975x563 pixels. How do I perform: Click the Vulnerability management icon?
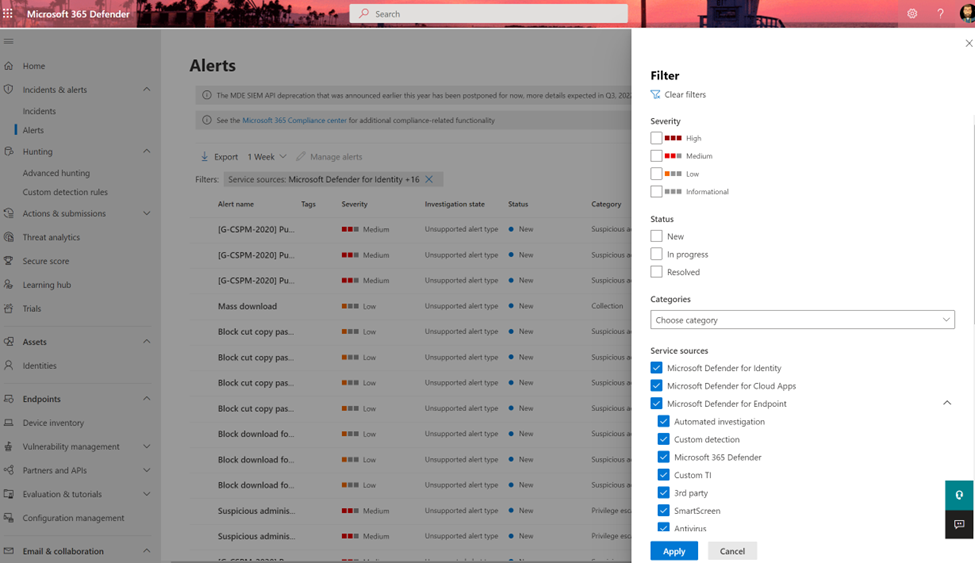[8, 446]
